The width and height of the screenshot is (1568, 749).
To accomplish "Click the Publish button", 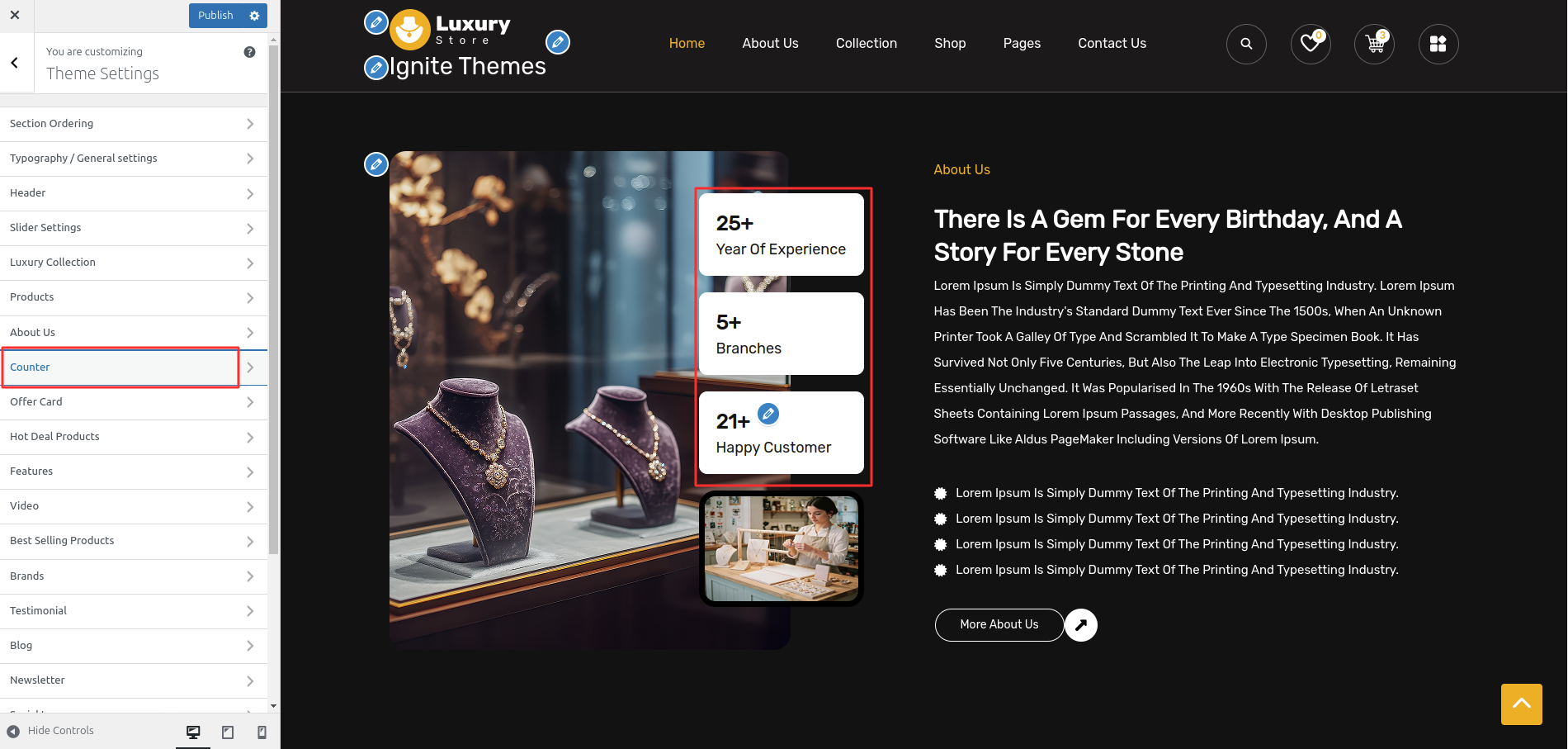I will 216,16.
